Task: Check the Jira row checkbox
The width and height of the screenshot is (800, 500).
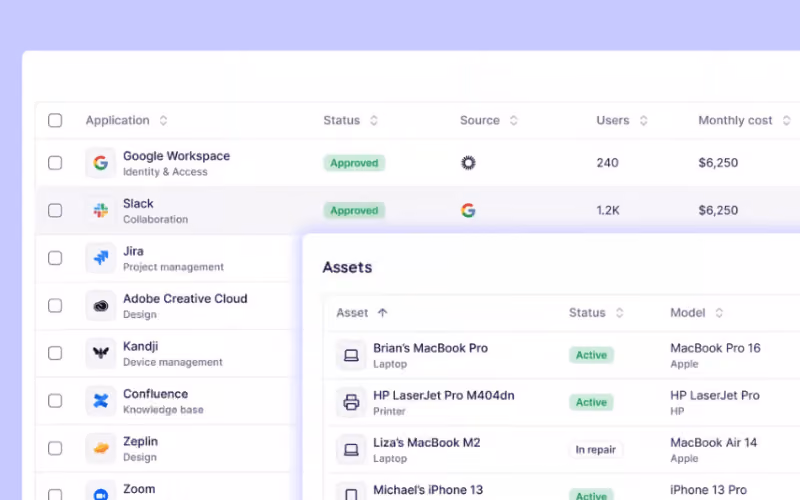Action: pyautogui.click(x=55, y=258)
